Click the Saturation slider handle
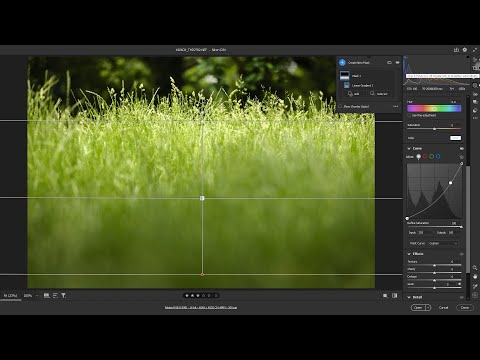480x360 pixels. coord(434,129)
